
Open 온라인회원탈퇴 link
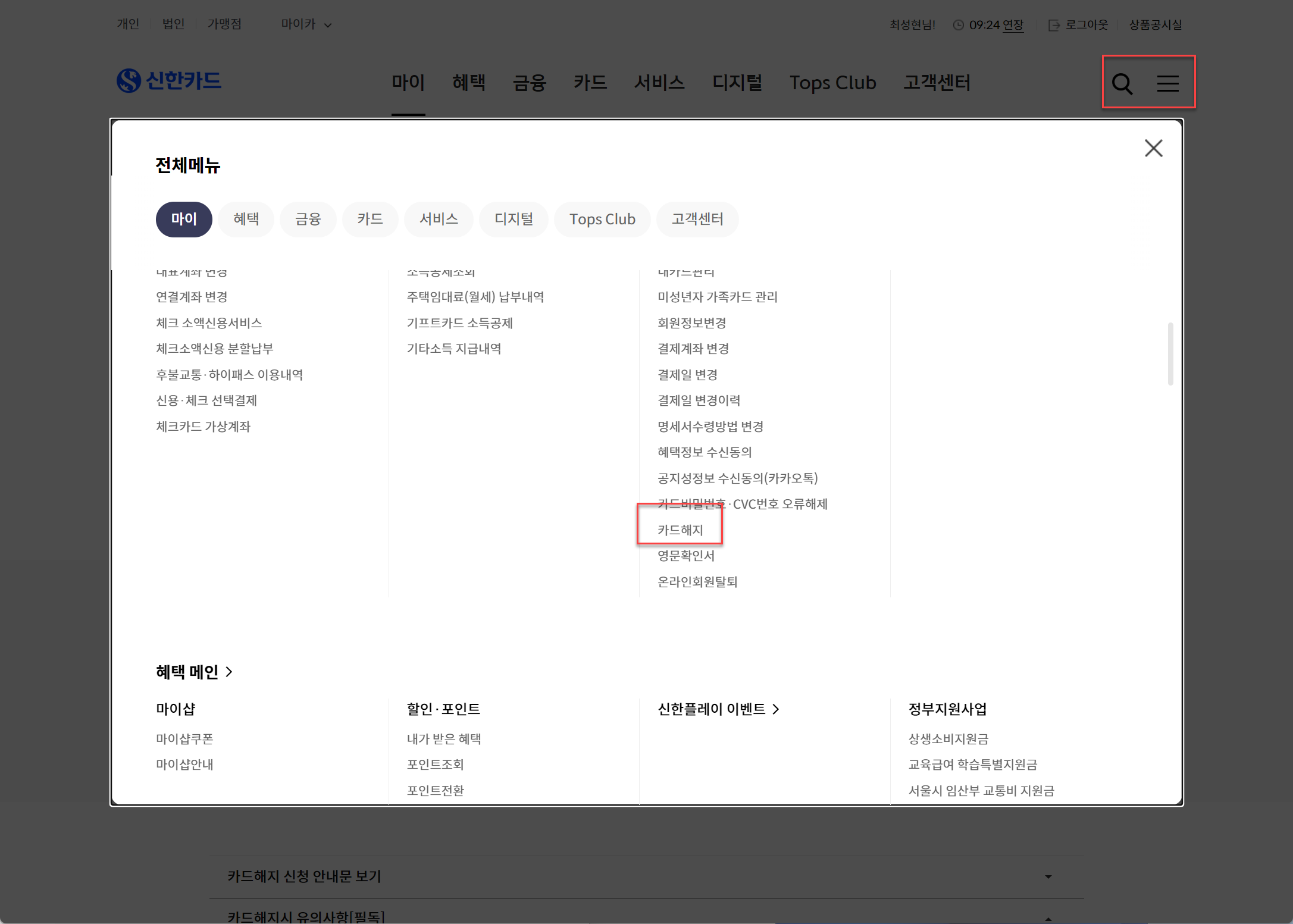click(x=697, y=581)
